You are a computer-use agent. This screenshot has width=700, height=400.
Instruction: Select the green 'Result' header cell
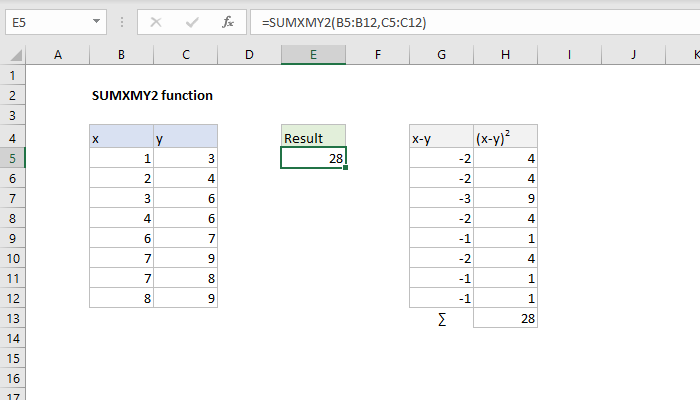[x=313, y=136]
